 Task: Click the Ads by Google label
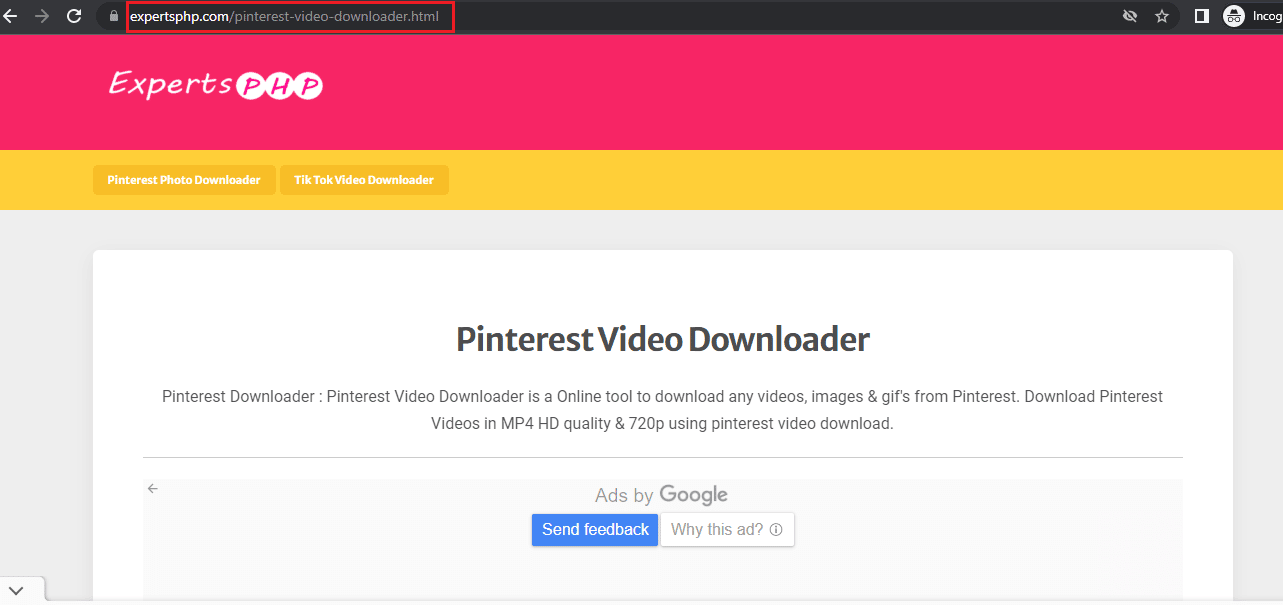point(661,495)
